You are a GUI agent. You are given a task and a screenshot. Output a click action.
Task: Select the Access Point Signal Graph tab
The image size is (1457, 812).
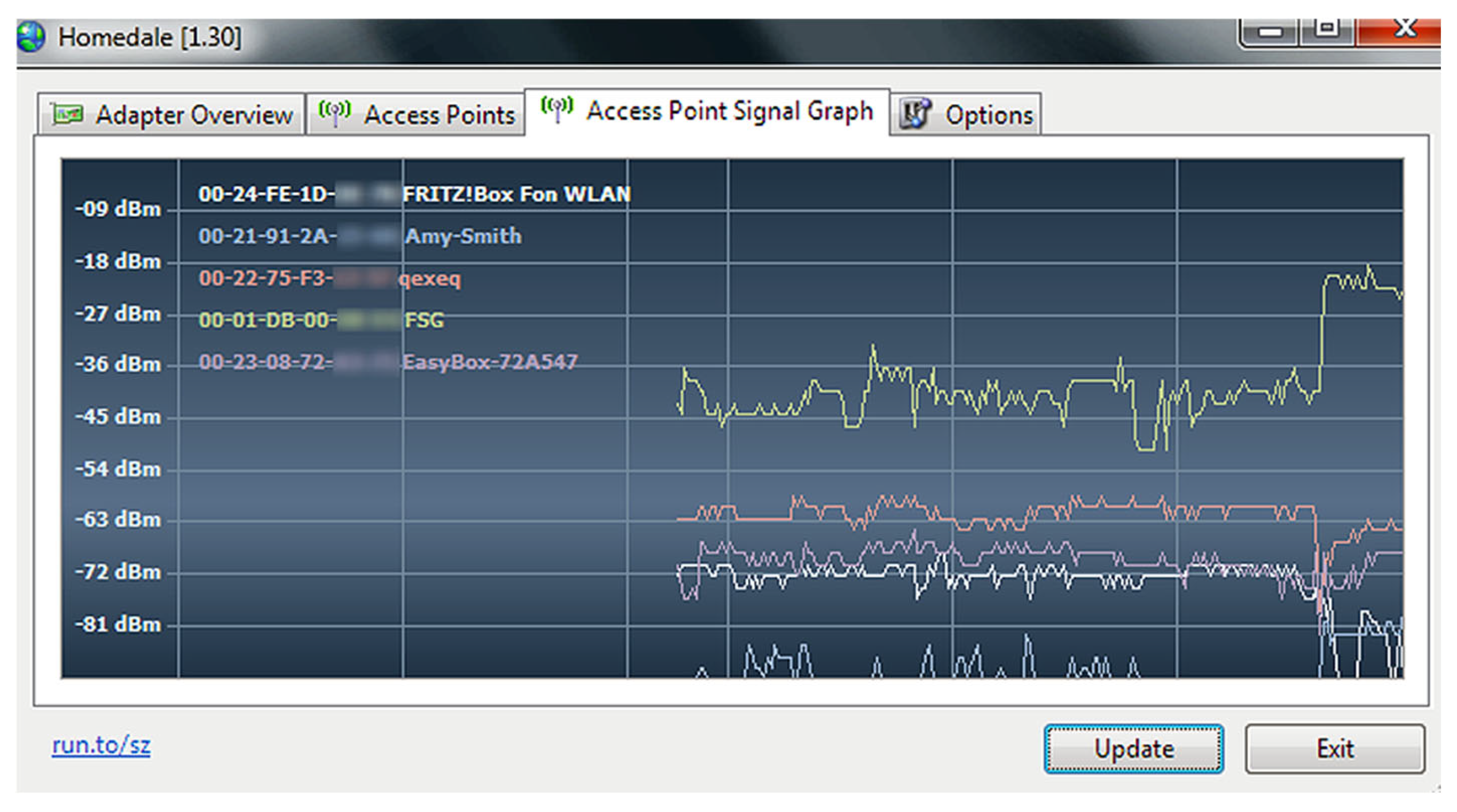click(729, 111)
